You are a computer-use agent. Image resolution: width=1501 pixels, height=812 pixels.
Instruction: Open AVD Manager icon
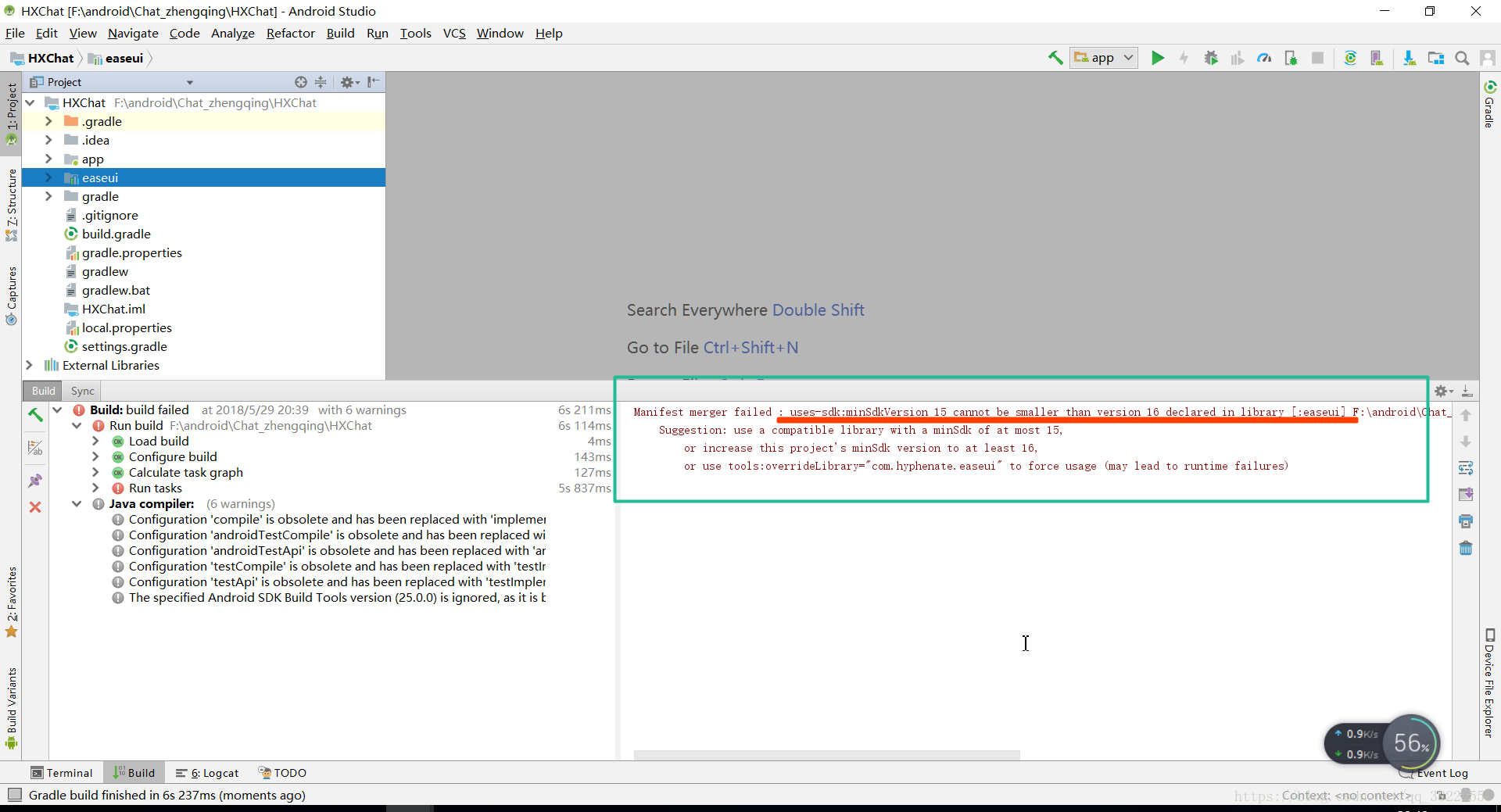point(1377,58)
